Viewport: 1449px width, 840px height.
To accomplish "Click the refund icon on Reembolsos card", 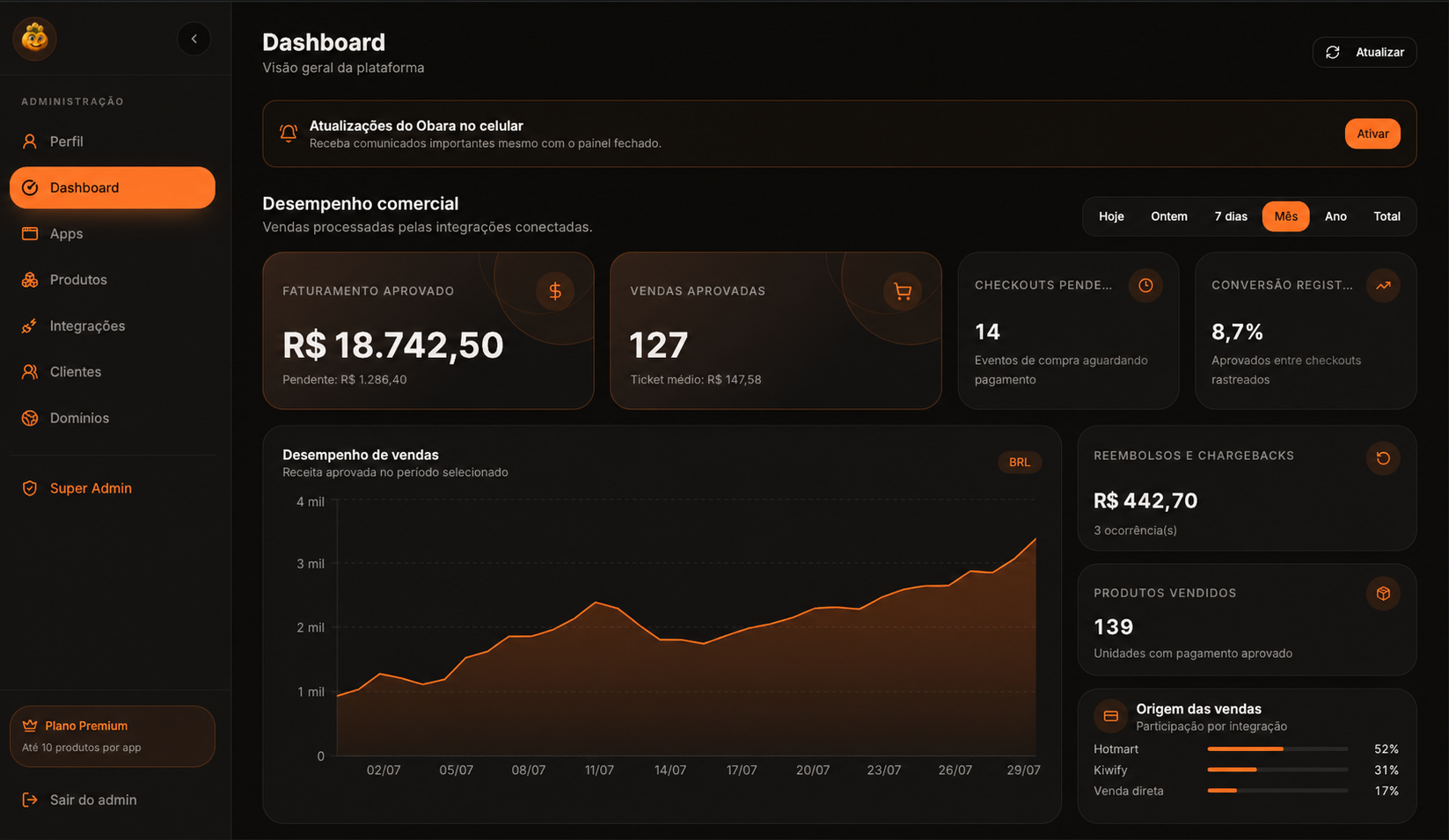I will point(1383,458).
